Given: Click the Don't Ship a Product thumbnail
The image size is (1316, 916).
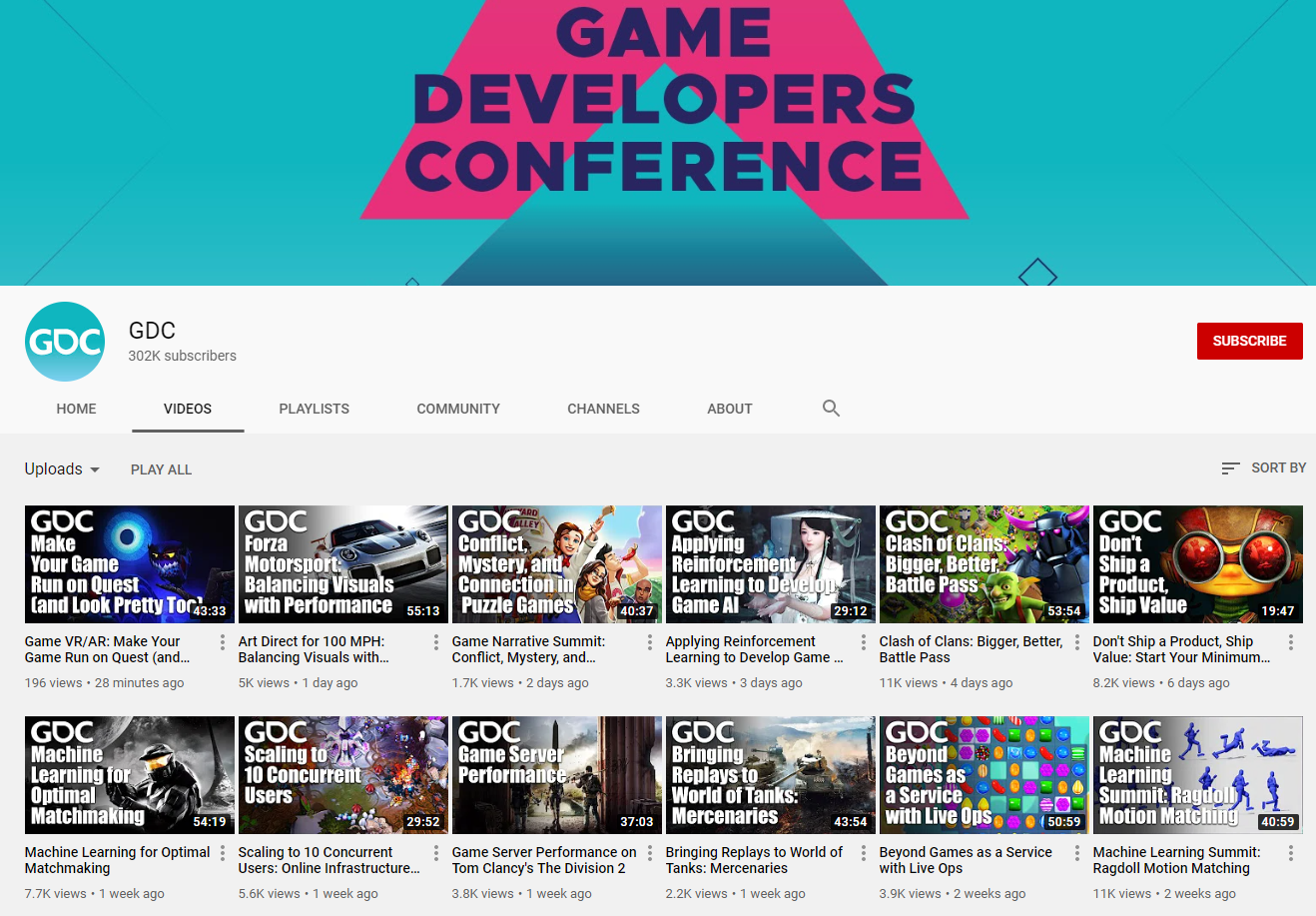Looking at the screenshot, I should [x=1198, y=564].
